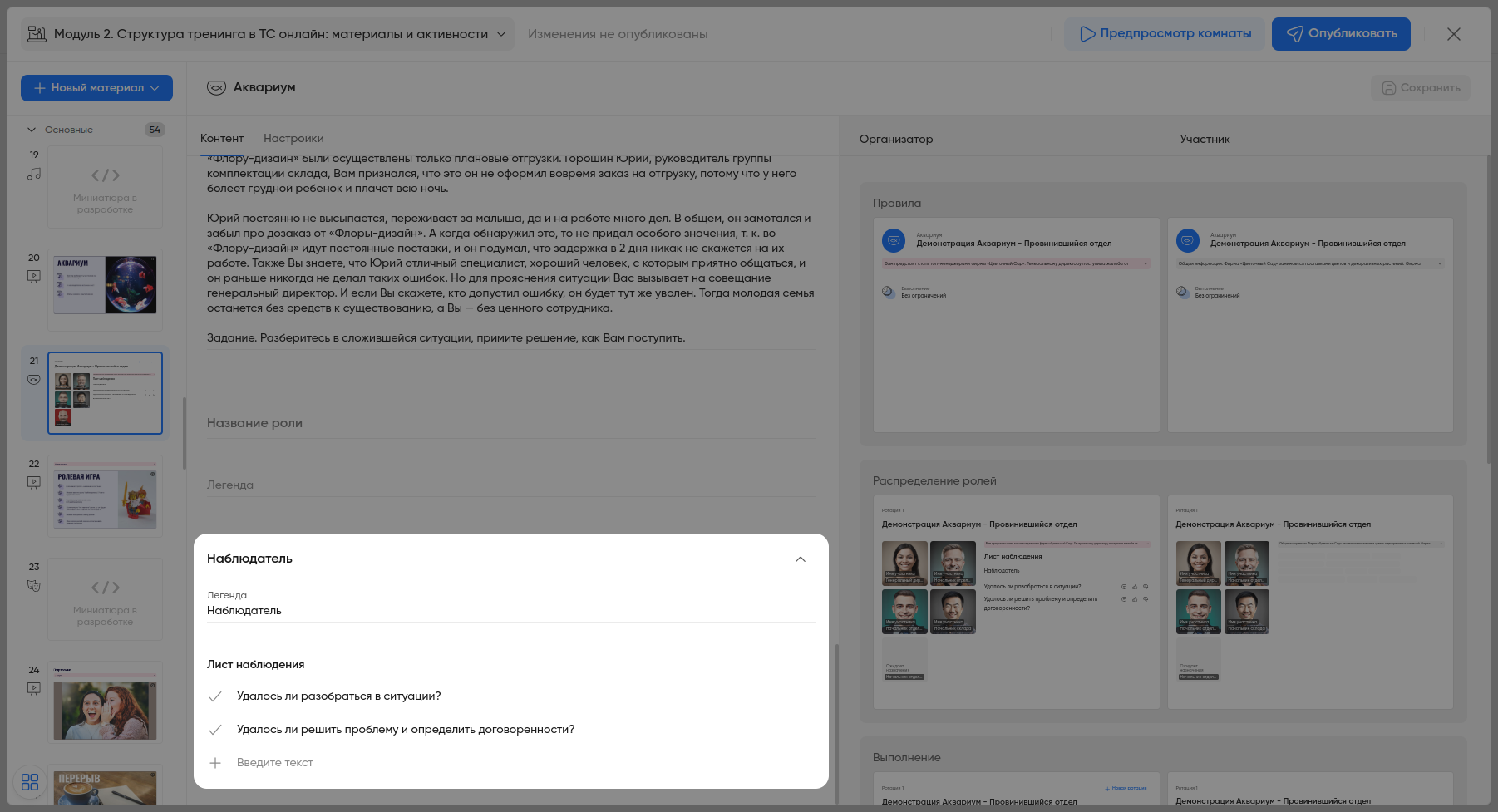The height and width of the screenshot is (812, 1498).
Task: Toggle checkmark for 'Удалось ли разобраться в ситуации?'
Action: pyautogui.click(x=215, y=696)
